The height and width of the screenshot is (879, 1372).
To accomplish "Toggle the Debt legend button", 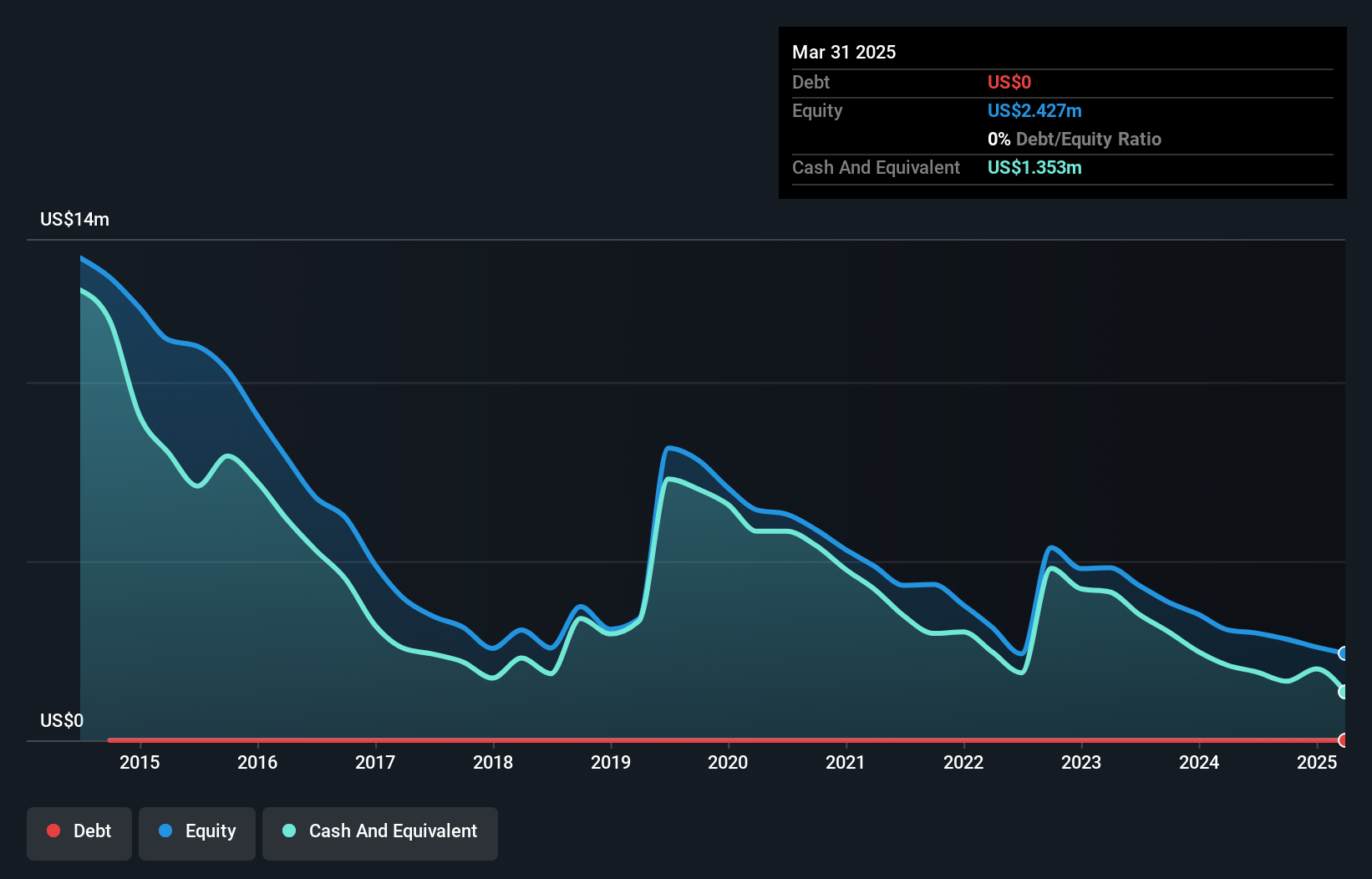I will pyautogui.click(x=79, y=833).
